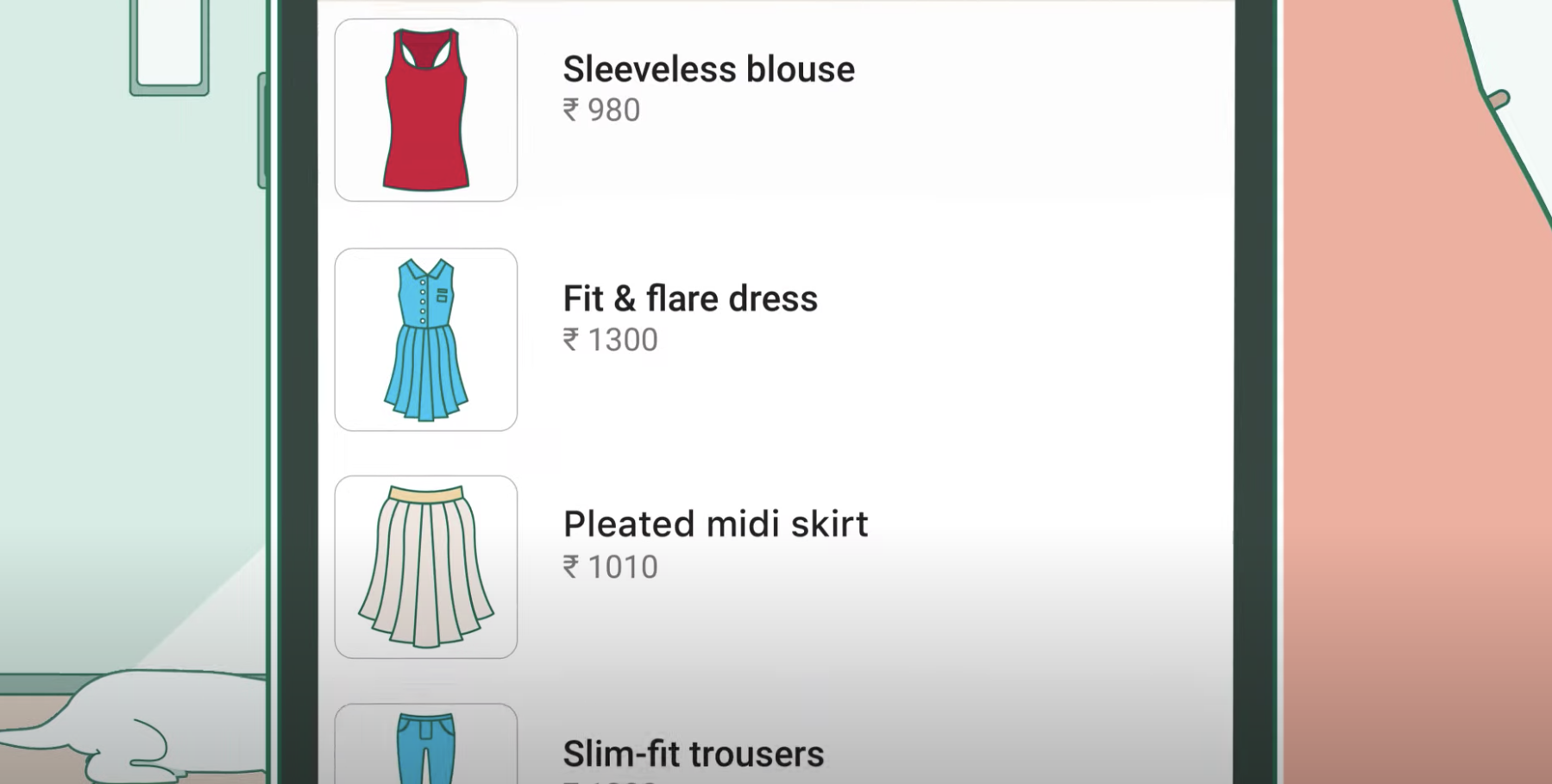Screen dimensions: 1552x784
Task: Select the 1010 price of the skirt
Action: pyautogui.click(x=622, y=567)
